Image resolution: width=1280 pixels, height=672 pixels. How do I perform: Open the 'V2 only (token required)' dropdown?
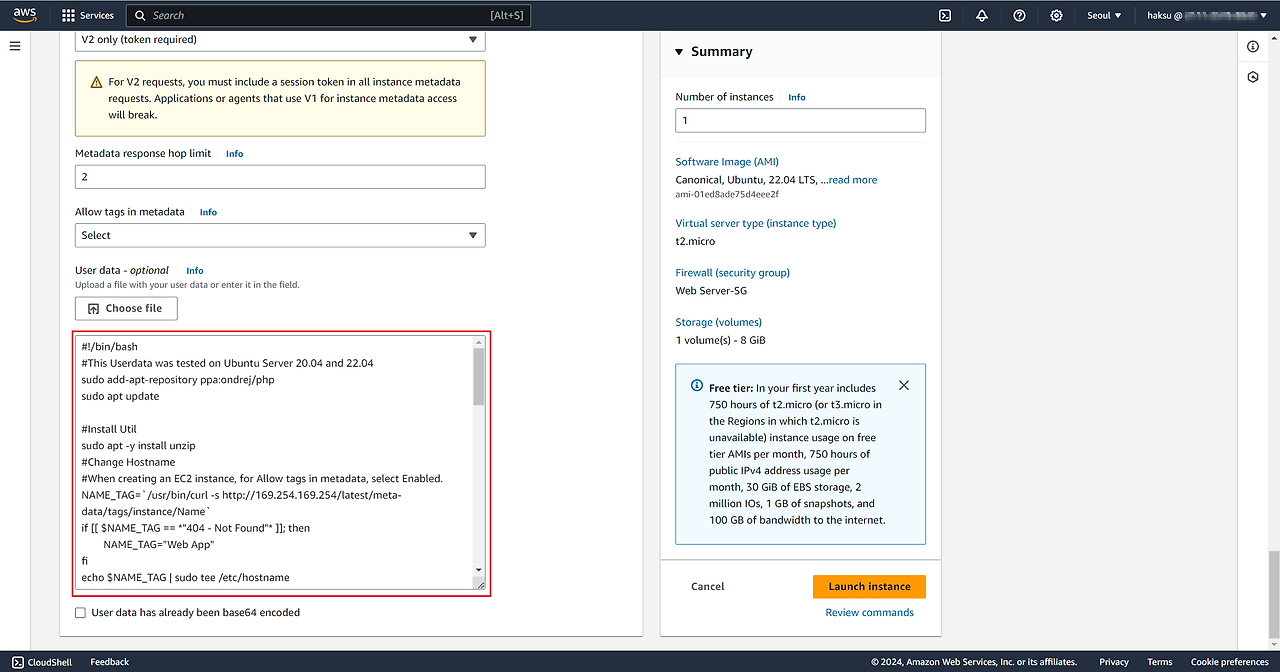click(280, 40)
